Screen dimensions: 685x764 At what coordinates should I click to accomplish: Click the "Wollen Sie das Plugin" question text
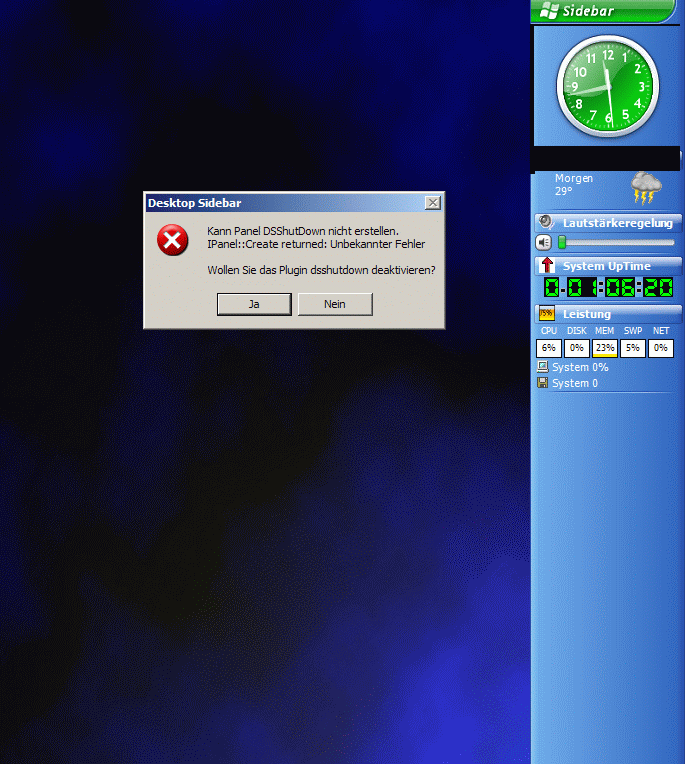321,270
